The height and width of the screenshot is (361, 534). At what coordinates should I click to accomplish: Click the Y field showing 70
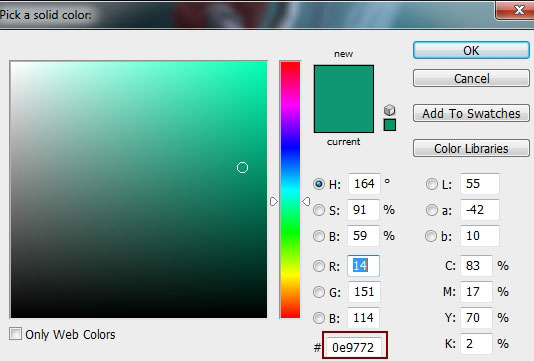(x=476, y=318)
